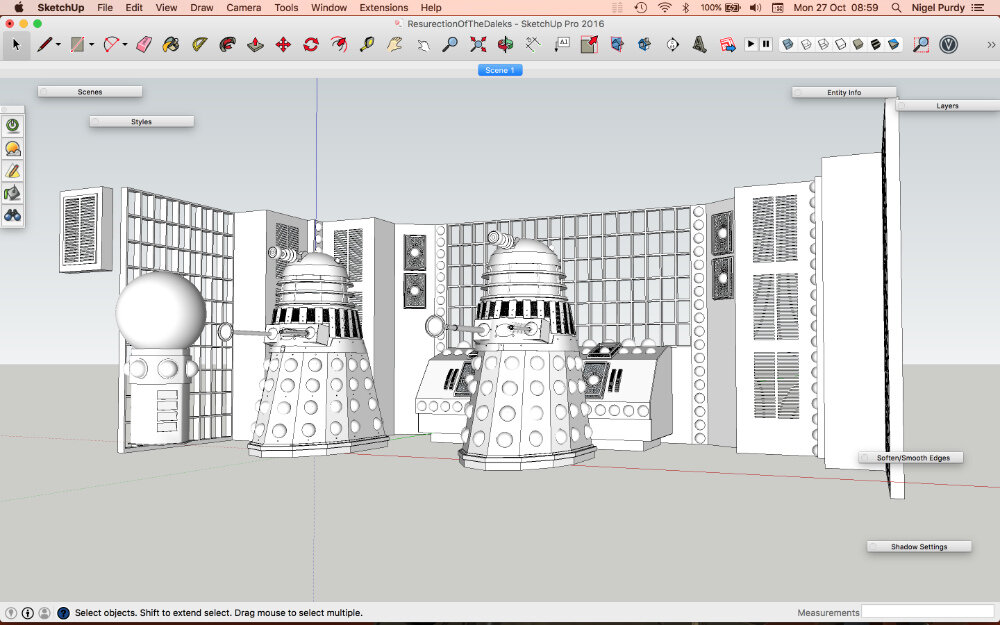Select the Scene 1 tab
This screenshot has height=625, width=1000.
point(500,70)
